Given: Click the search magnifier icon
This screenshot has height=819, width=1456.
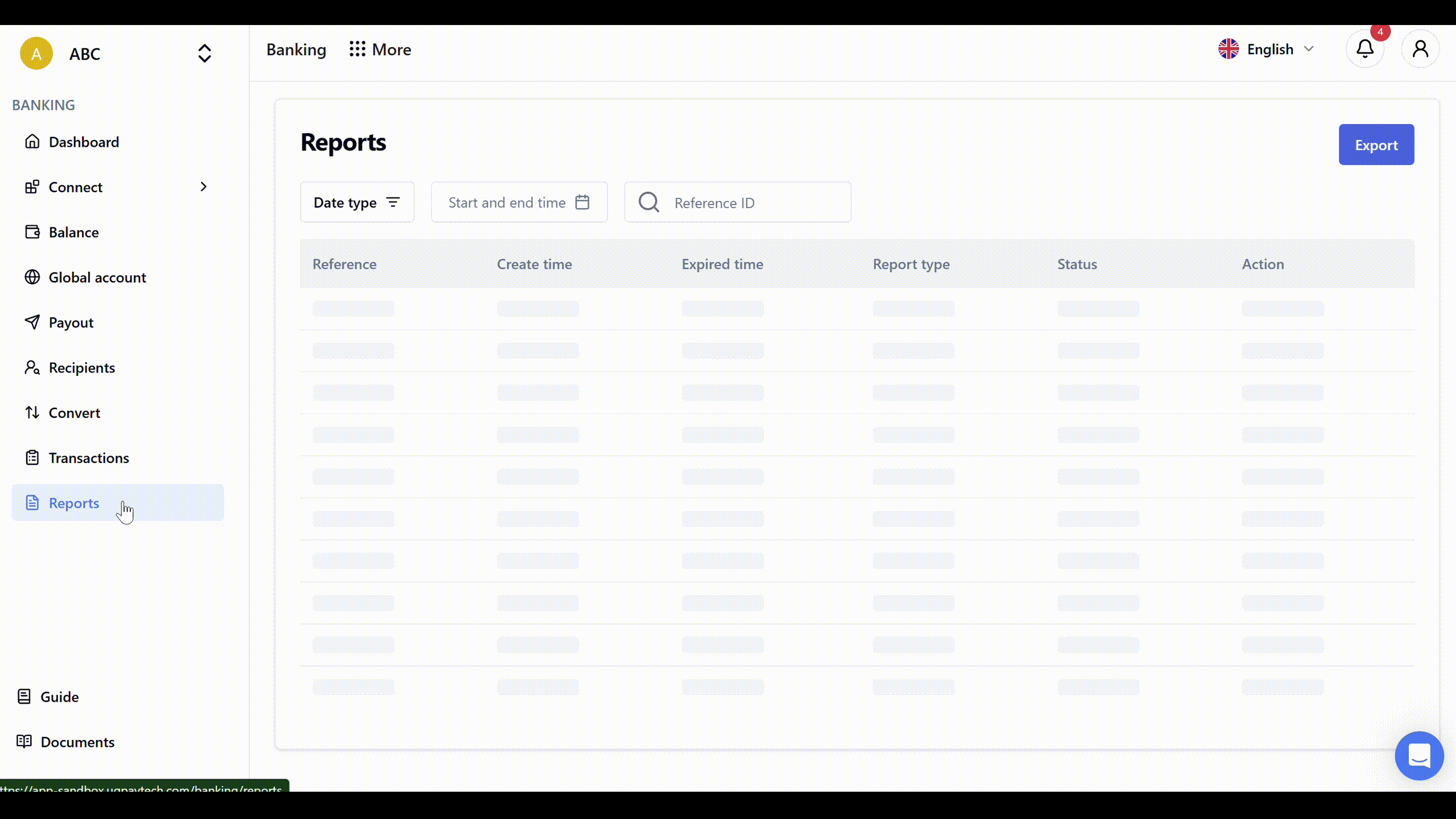Looking at the screenshot, I should tap(649, 202).
